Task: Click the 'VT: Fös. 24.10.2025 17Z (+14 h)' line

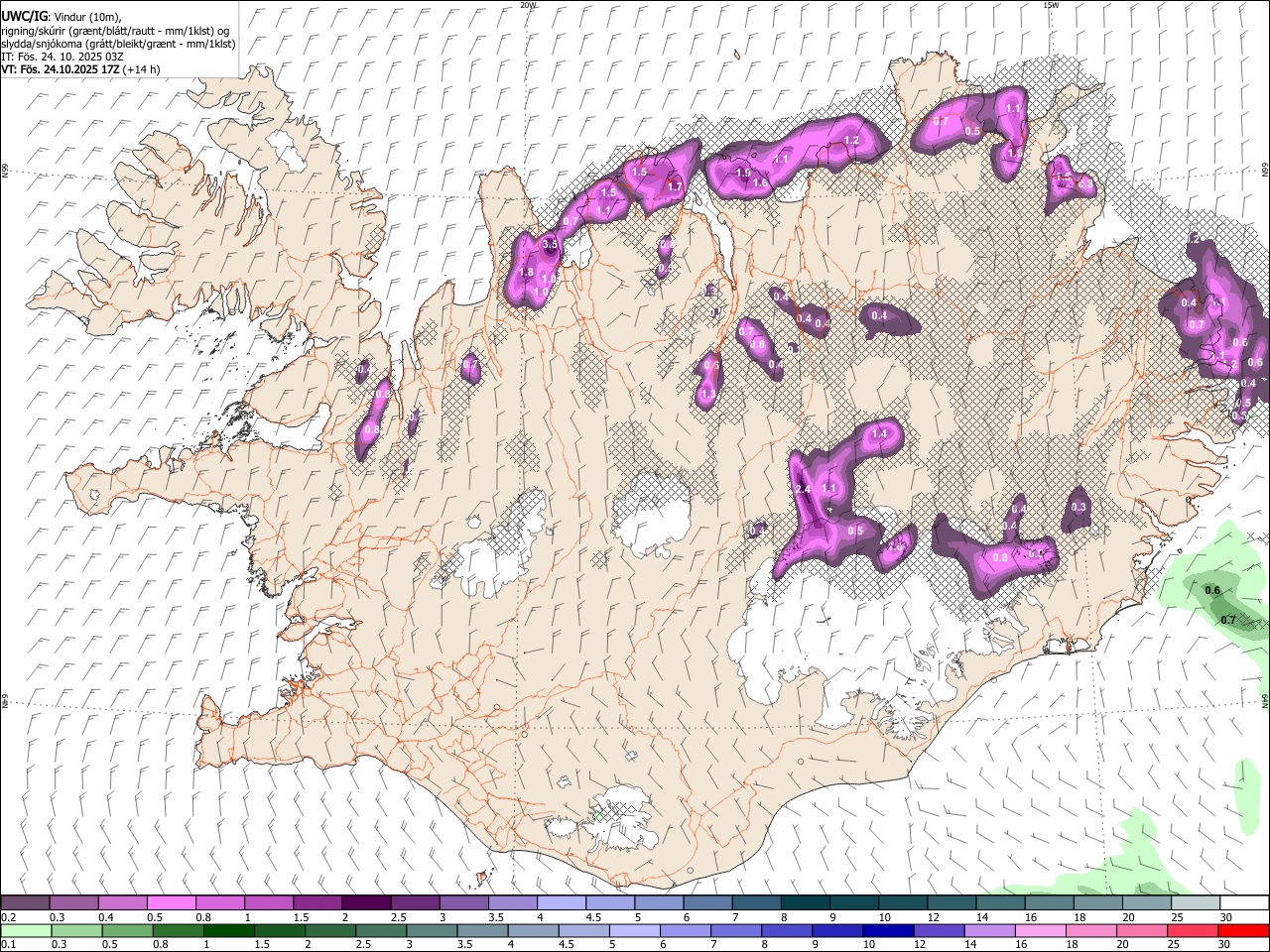Action: 80,69
